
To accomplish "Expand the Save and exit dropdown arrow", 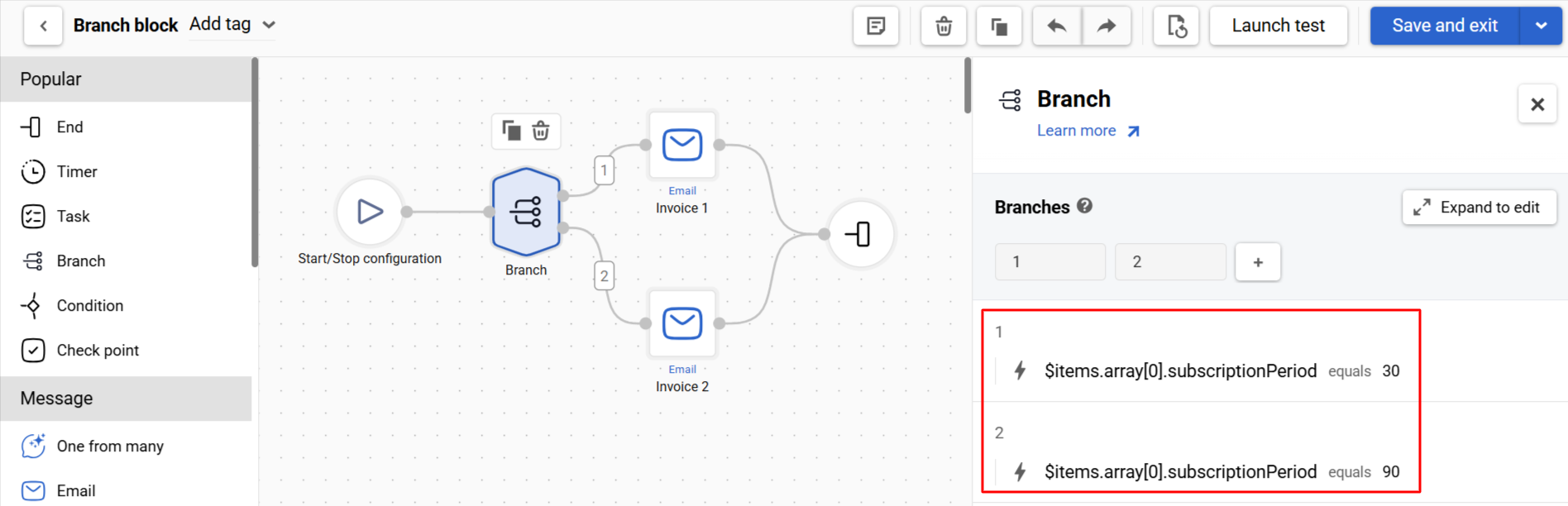I will [1542, 26].
